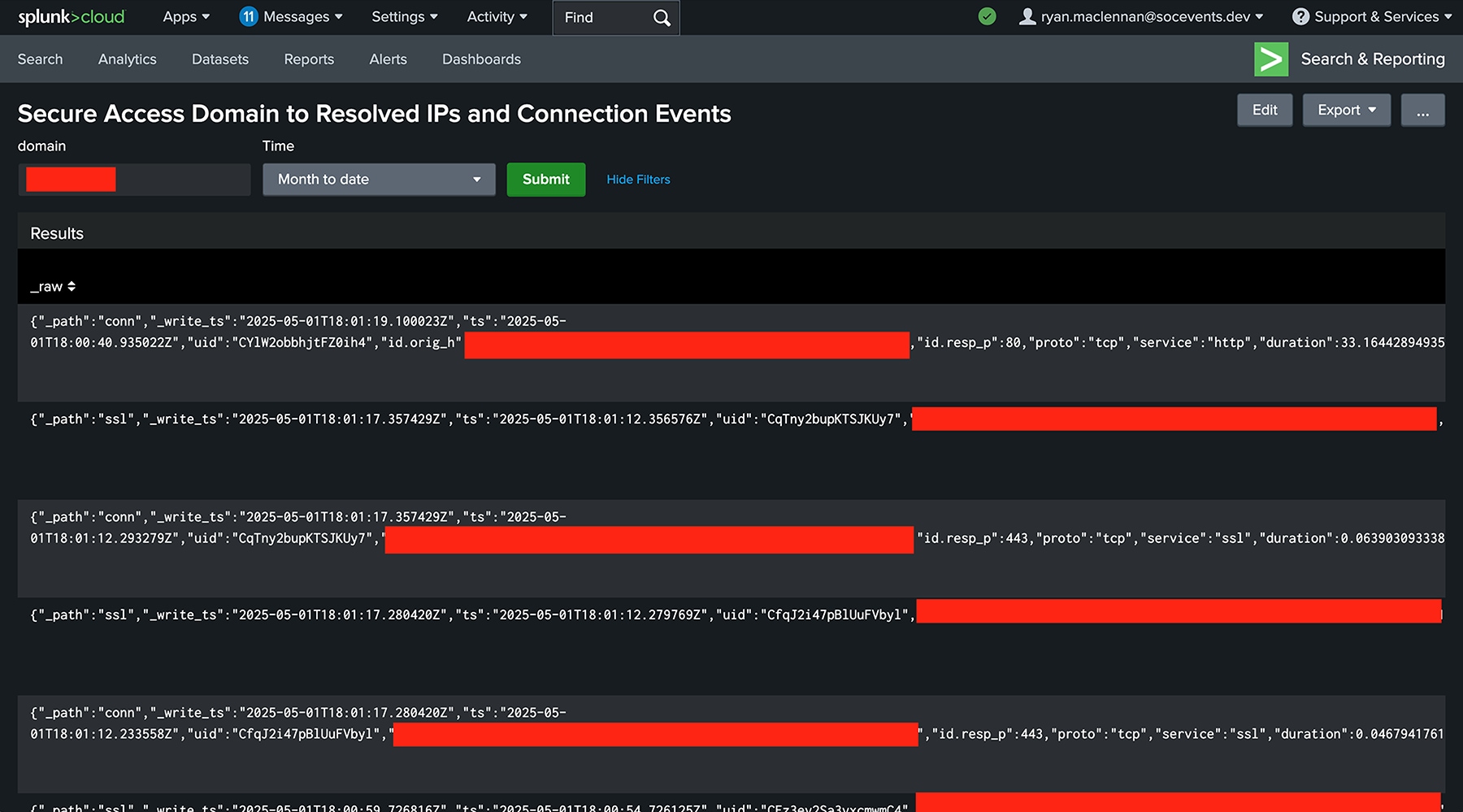This screenshot has width=1463, height=812.
Task: Click the help question mark icon
Action: (x=1300, y=16)
